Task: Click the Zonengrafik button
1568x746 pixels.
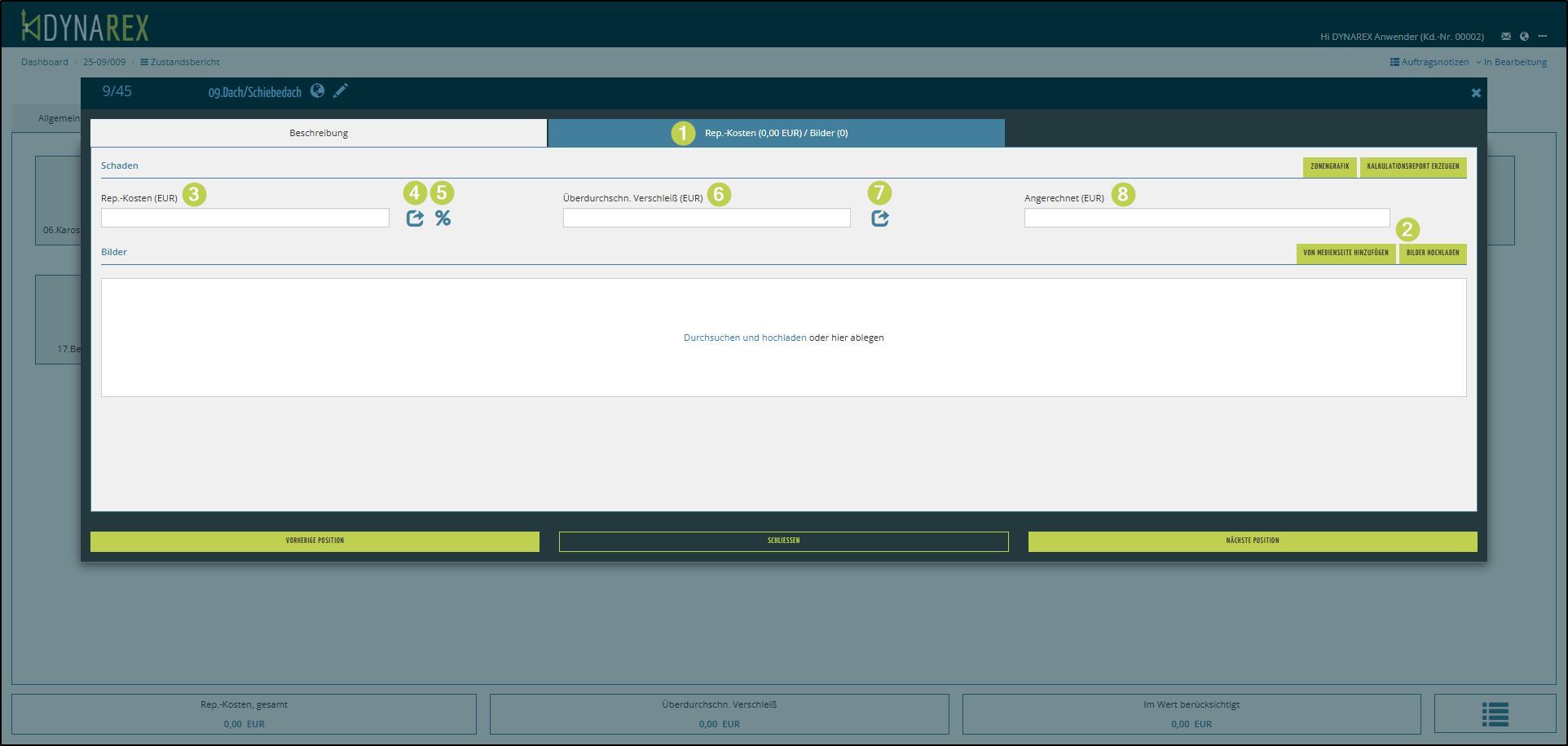Action: [x=1329, y=166]
